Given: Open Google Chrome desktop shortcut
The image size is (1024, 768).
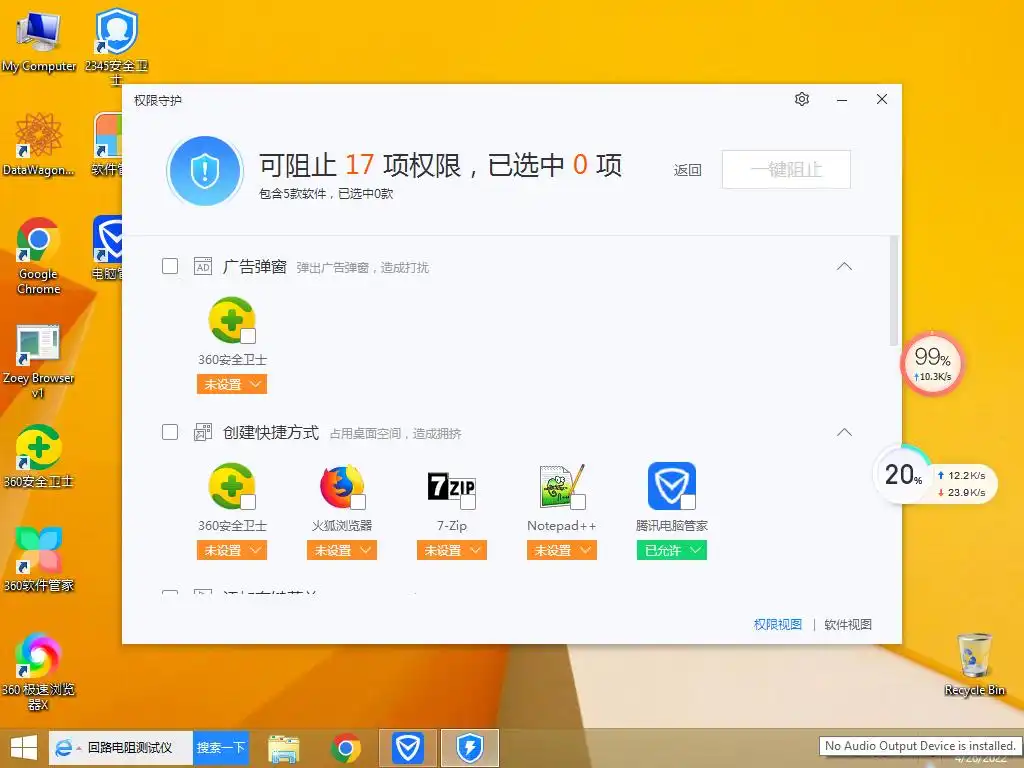Looking at the screenshot, I should 39,256.
